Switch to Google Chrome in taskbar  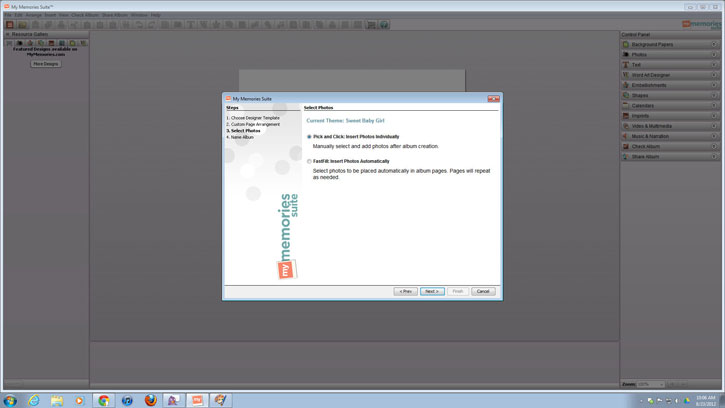pyautogui.click(x=104, y=401)
